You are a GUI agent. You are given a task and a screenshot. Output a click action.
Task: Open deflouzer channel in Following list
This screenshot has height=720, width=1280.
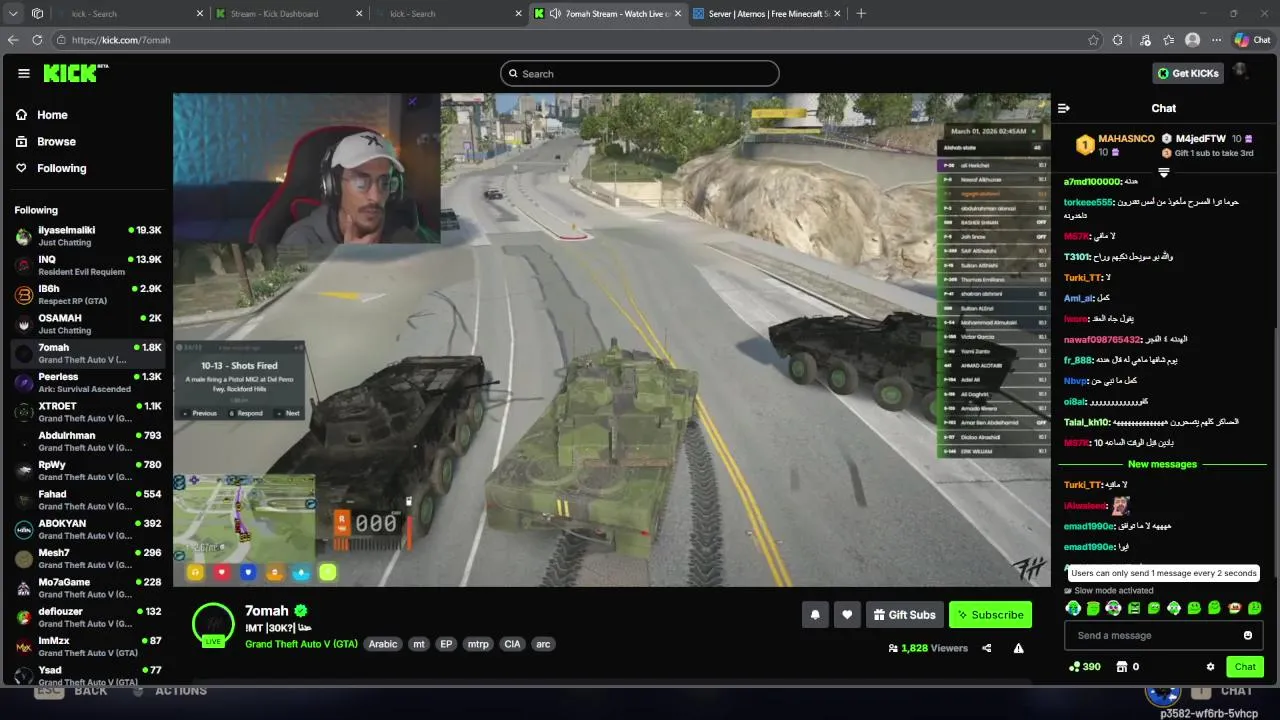[87, 617]
